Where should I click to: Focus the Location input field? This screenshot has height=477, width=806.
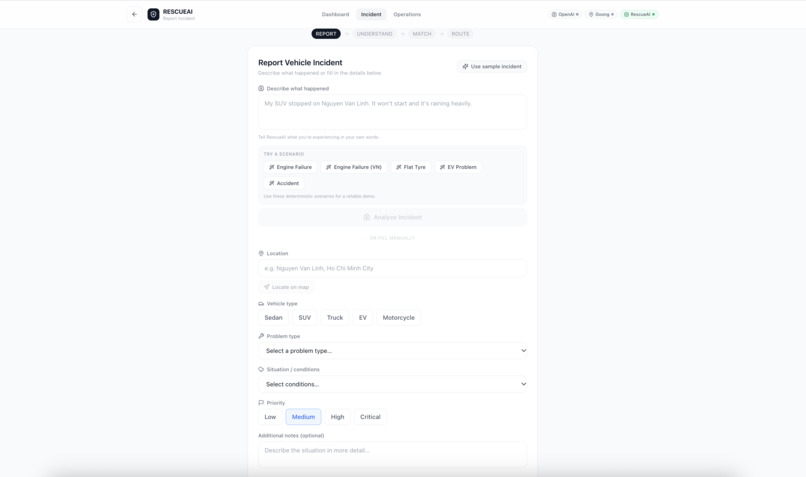pos(392,268)
